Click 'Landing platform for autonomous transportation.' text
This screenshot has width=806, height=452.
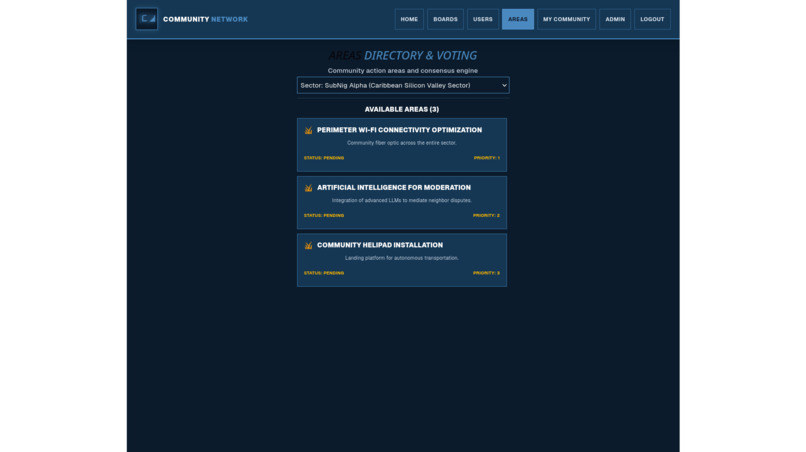pyautogui.click(x=401, y=258)
